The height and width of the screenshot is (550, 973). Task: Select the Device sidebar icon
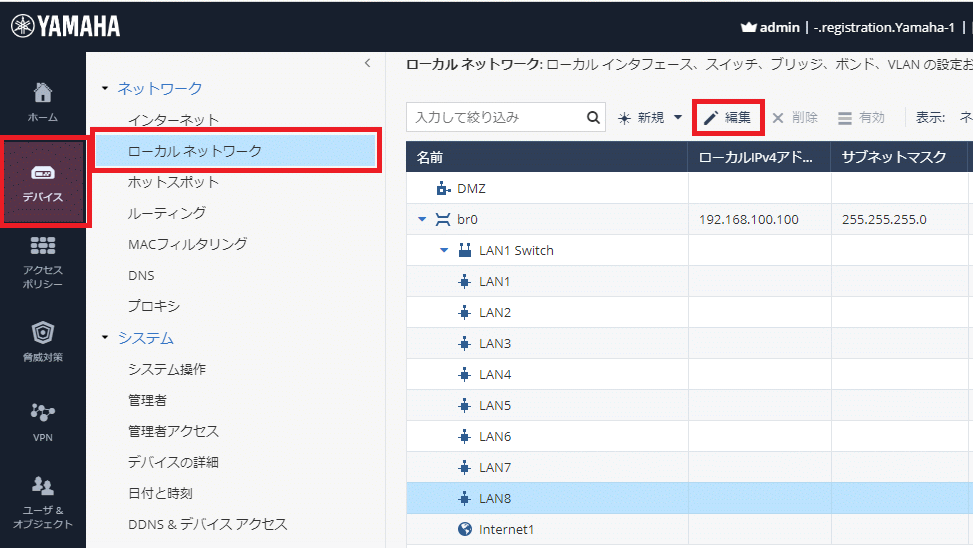pos(43,182)
